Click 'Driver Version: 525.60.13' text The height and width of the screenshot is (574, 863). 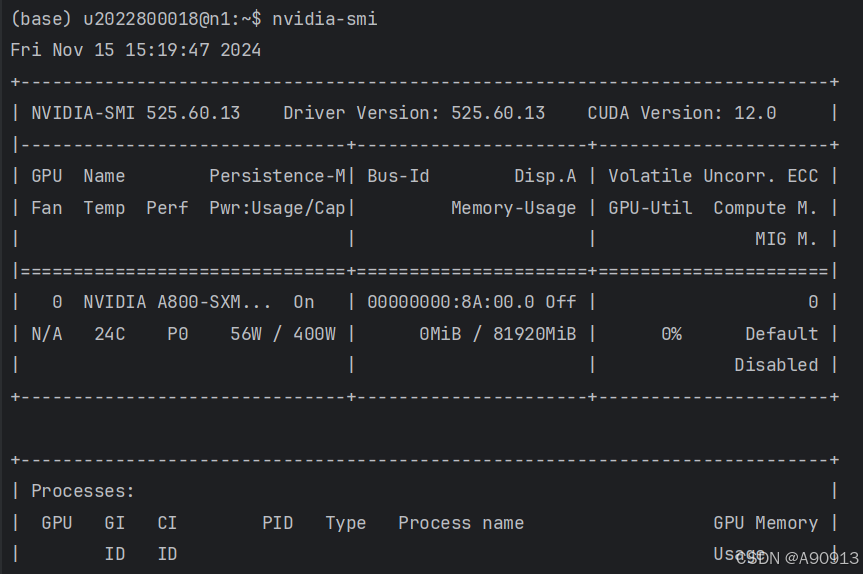414,113
